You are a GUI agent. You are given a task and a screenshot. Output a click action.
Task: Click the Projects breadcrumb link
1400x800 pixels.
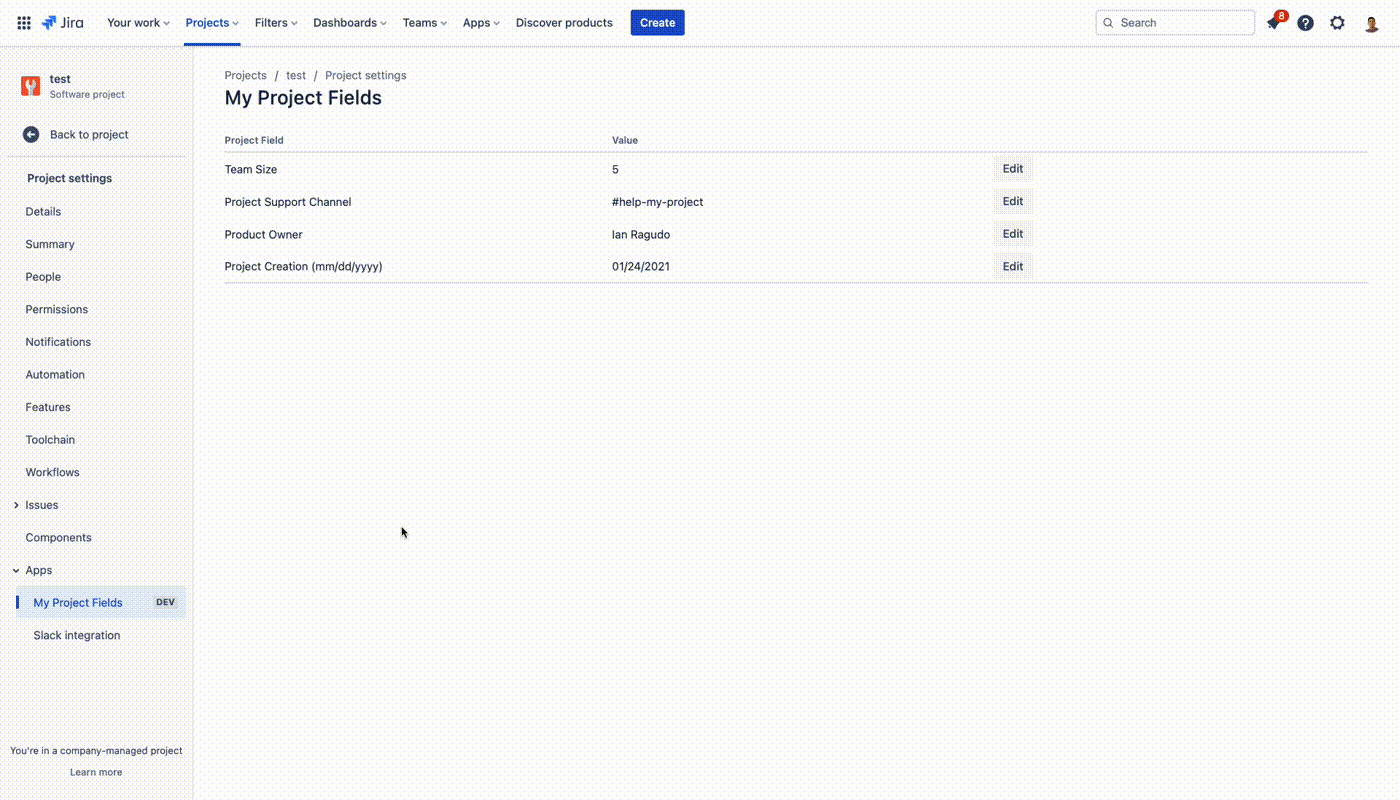point(245,75)
